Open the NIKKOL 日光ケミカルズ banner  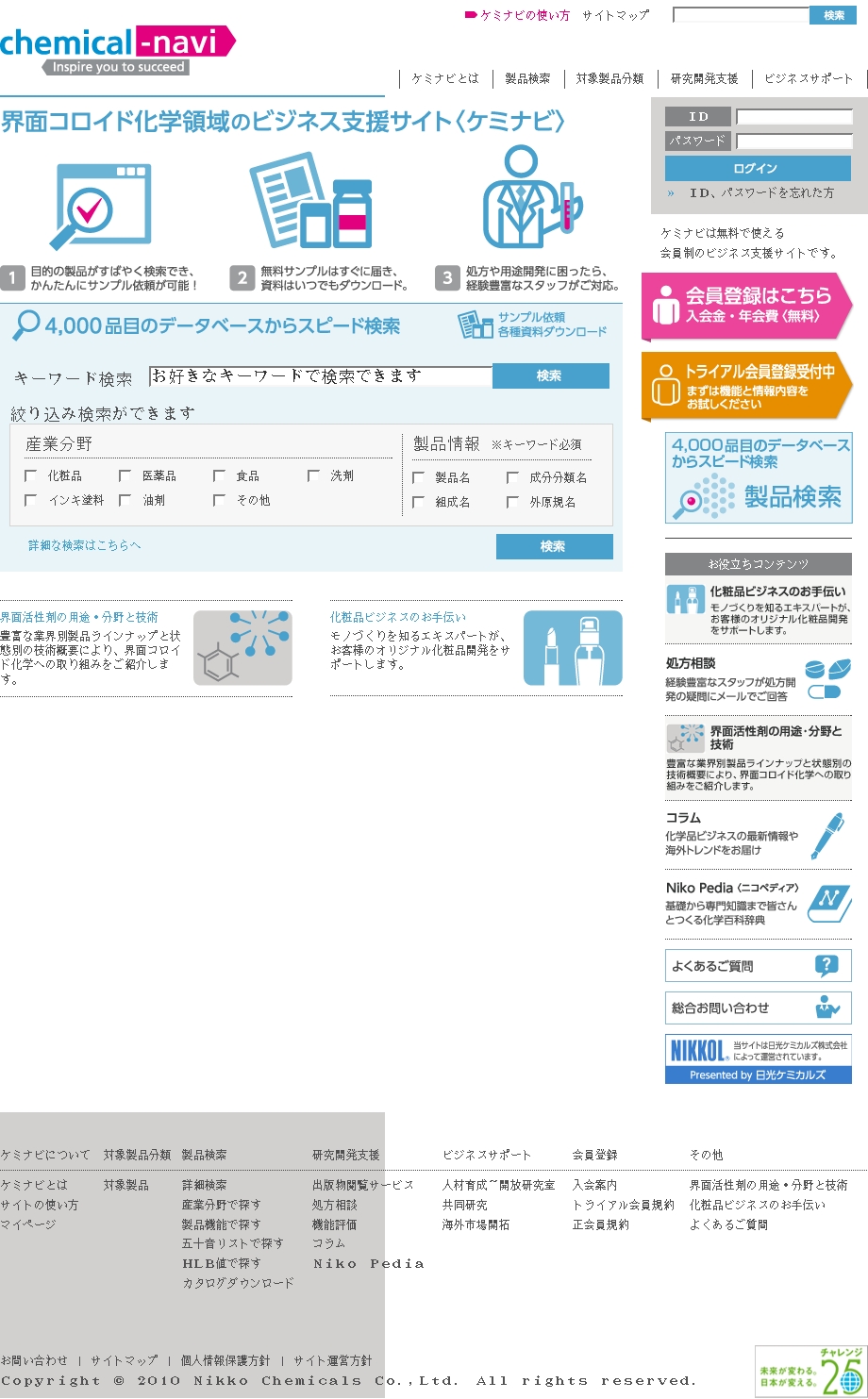(x=759, y=1058)
